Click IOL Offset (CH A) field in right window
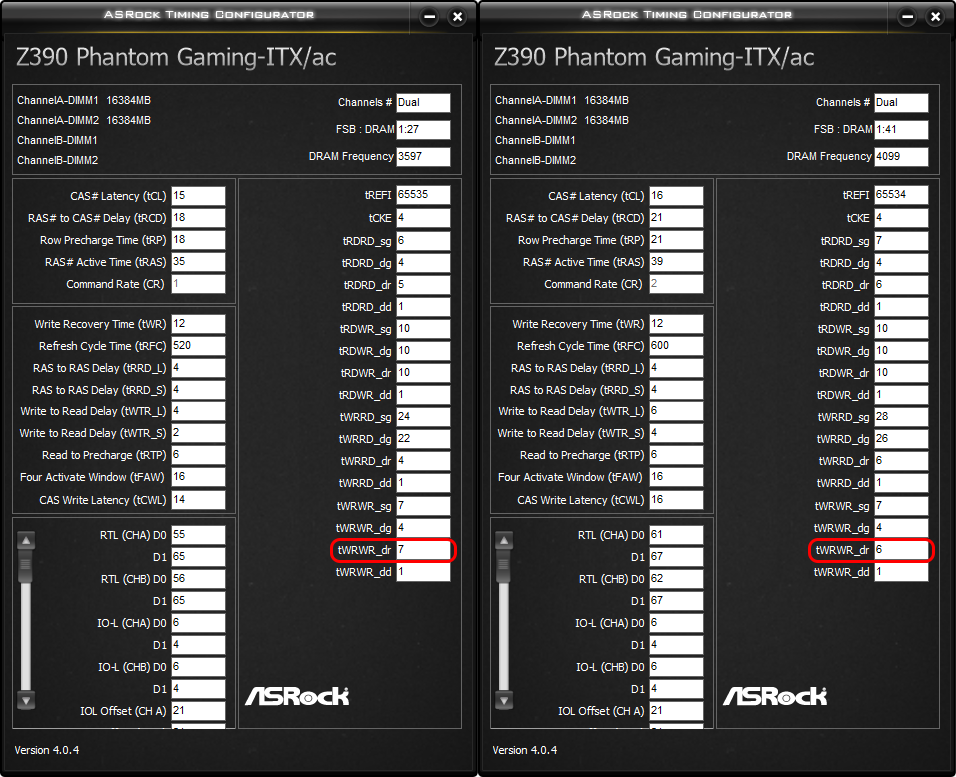This screenshot has height=777, width=956. (x=676, y=711)
